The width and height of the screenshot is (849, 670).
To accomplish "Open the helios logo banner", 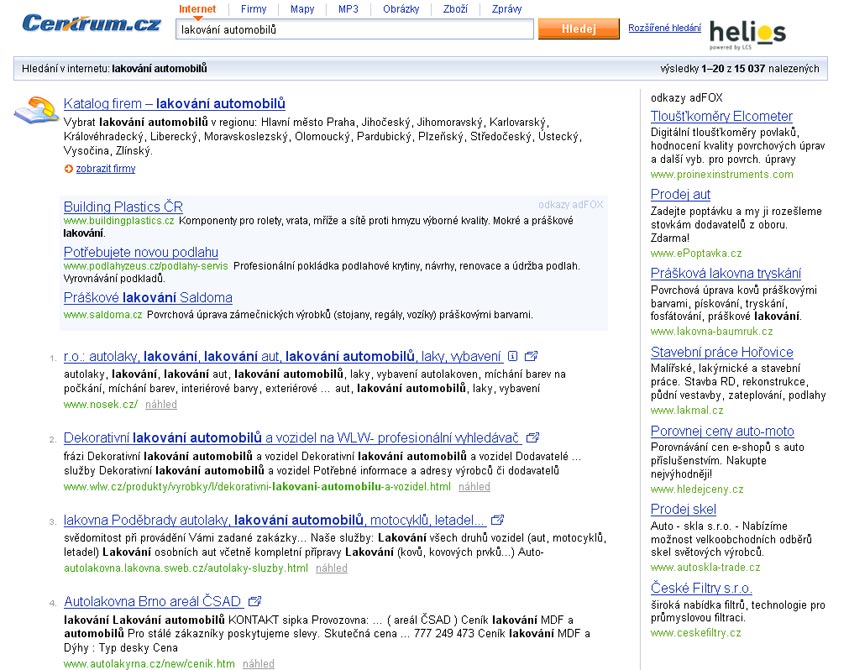I will (748, 34).
